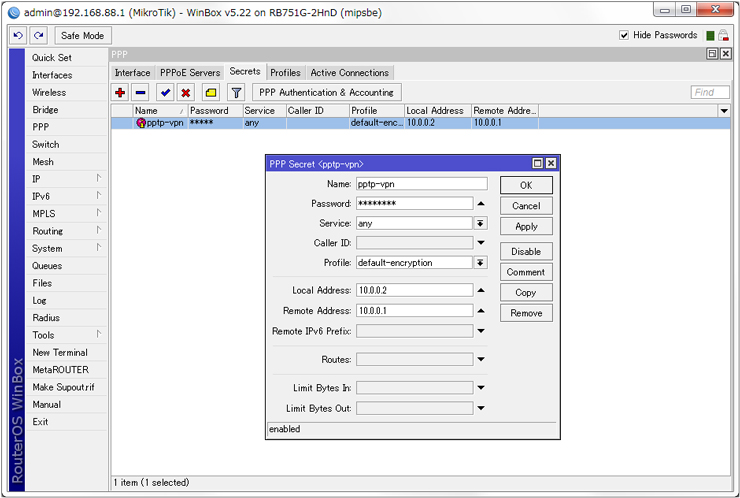Screen dimensions: 740x498
Task: Click PPP Authentication & Accounting button
Action: (x=326, y=92)
